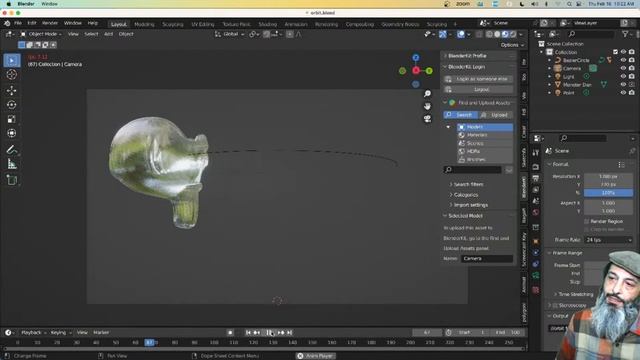This screenshot has width=640, height=360.
Task: Open the Output properties tab icon
Action: 536,178
